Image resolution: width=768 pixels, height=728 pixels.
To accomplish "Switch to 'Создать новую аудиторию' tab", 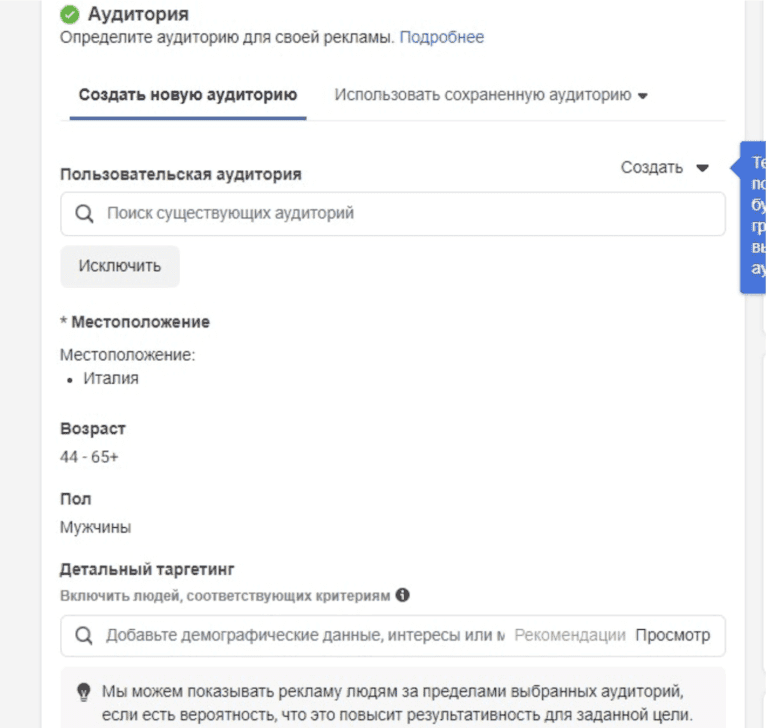I will tap(188, 95).
